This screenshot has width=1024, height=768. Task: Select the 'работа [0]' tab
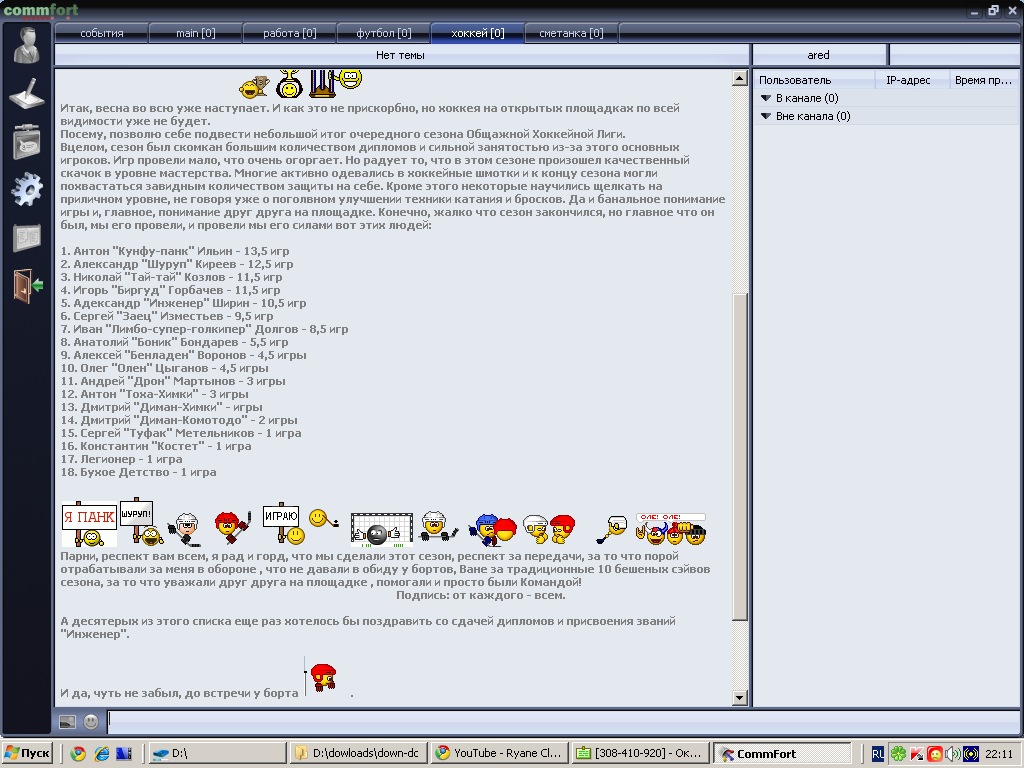[x=289, y=33]
